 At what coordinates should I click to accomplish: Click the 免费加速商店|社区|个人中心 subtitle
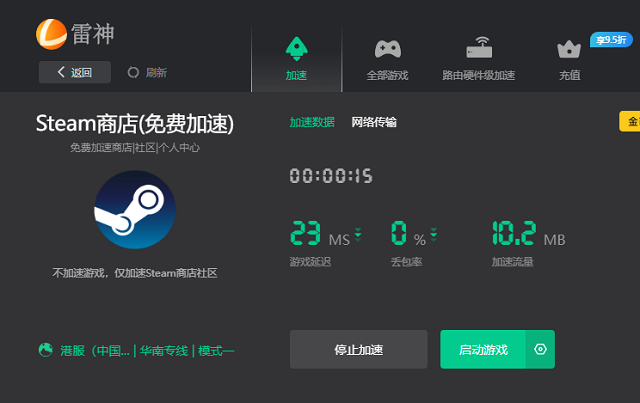tap(135, 148)
